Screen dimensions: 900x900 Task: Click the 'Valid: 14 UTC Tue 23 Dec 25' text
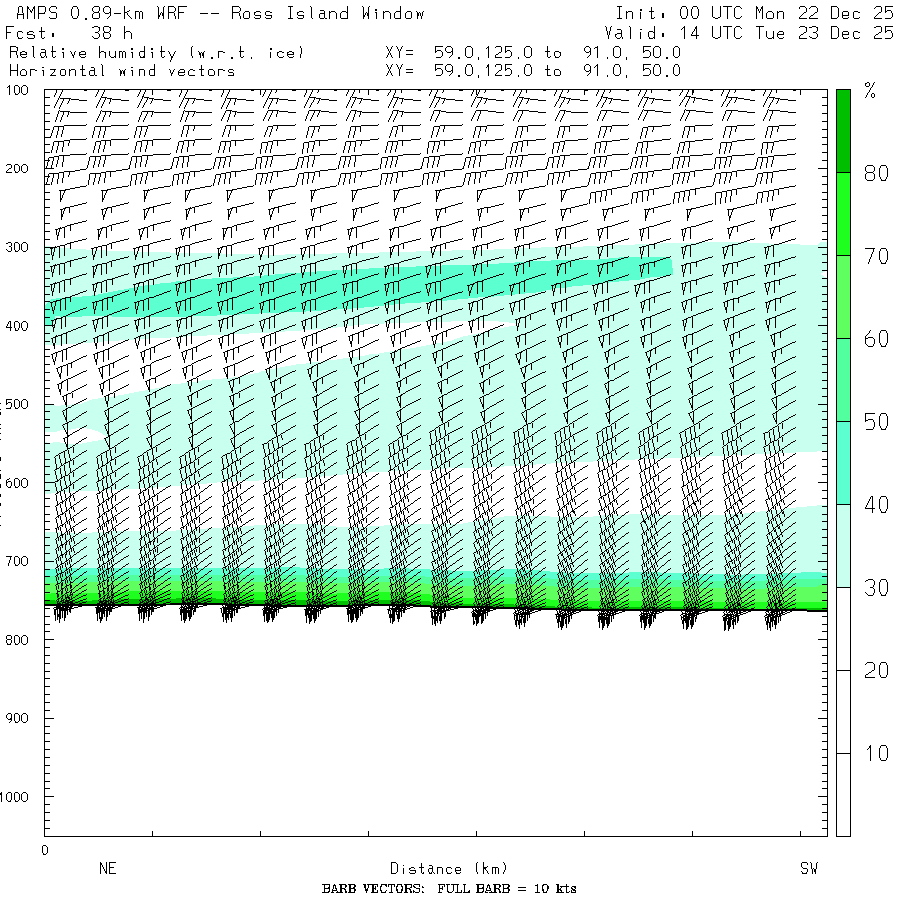(754, 33)
